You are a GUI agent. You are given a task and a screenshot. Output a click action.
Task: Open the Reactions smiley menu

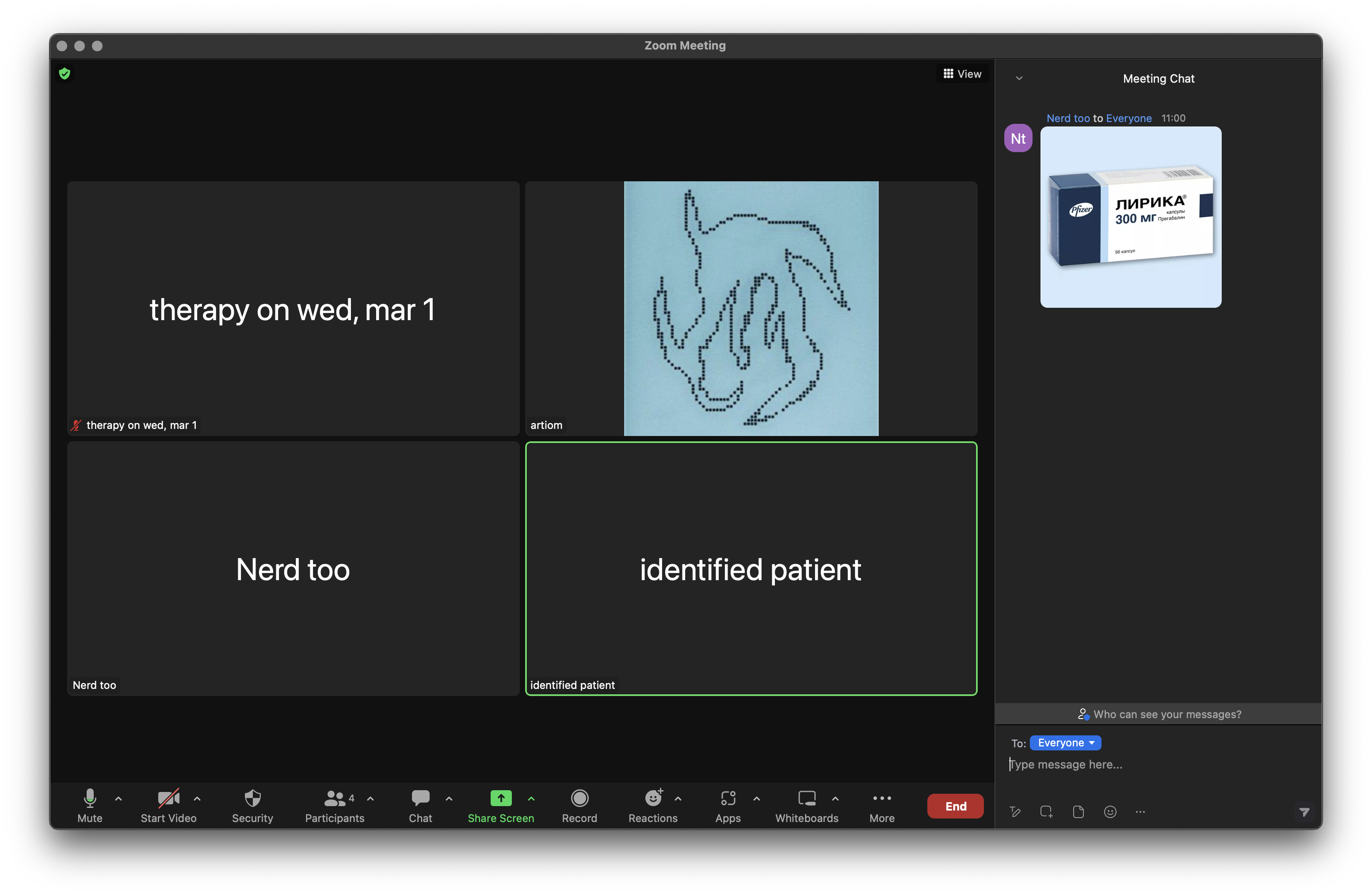653,806
